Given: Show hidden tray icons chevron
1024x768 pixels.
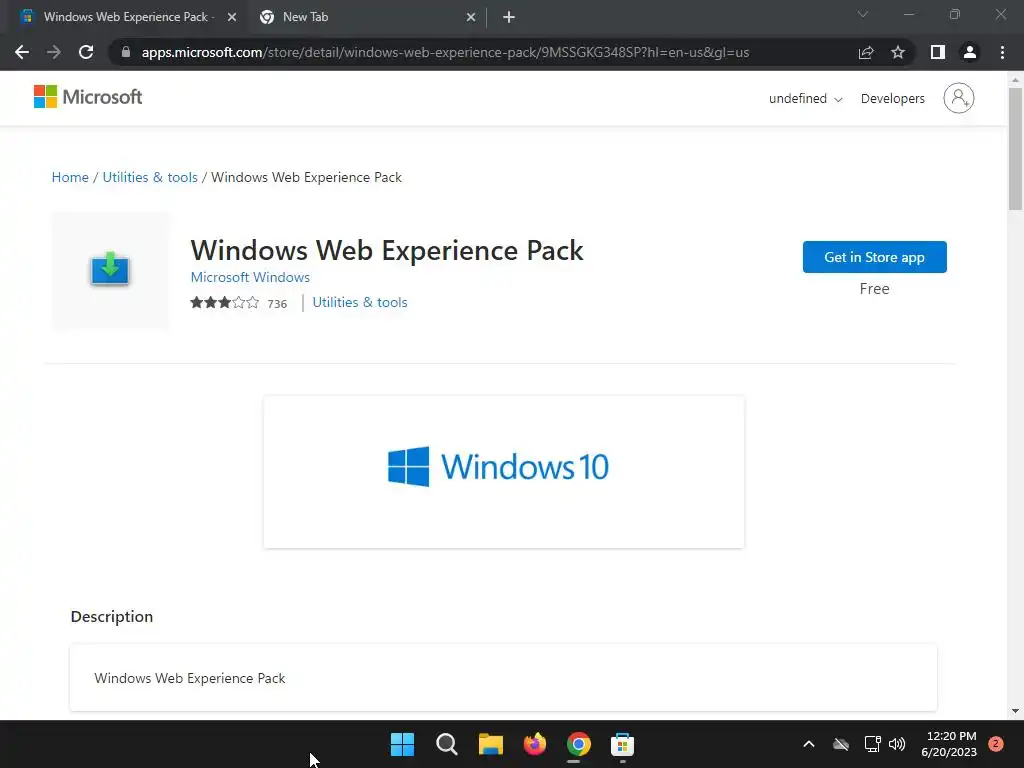Looking at the screenshot, I should pyautogui.click(x=808, y=744).
